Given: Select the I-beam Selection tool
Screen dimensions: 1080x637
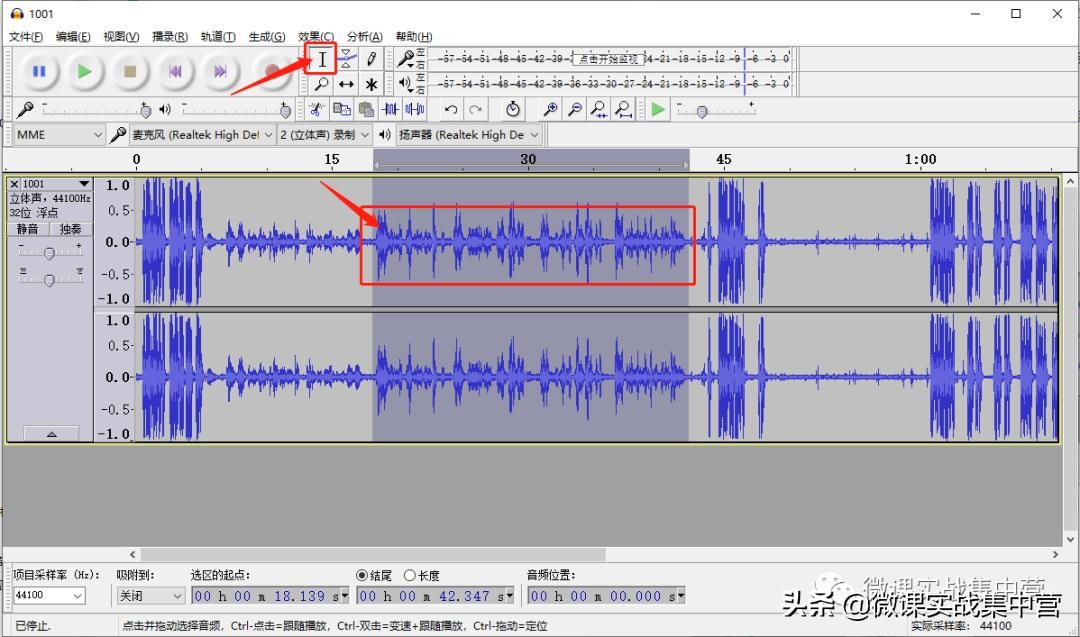Looking at the screenshot, I should [x=322, y=59].
